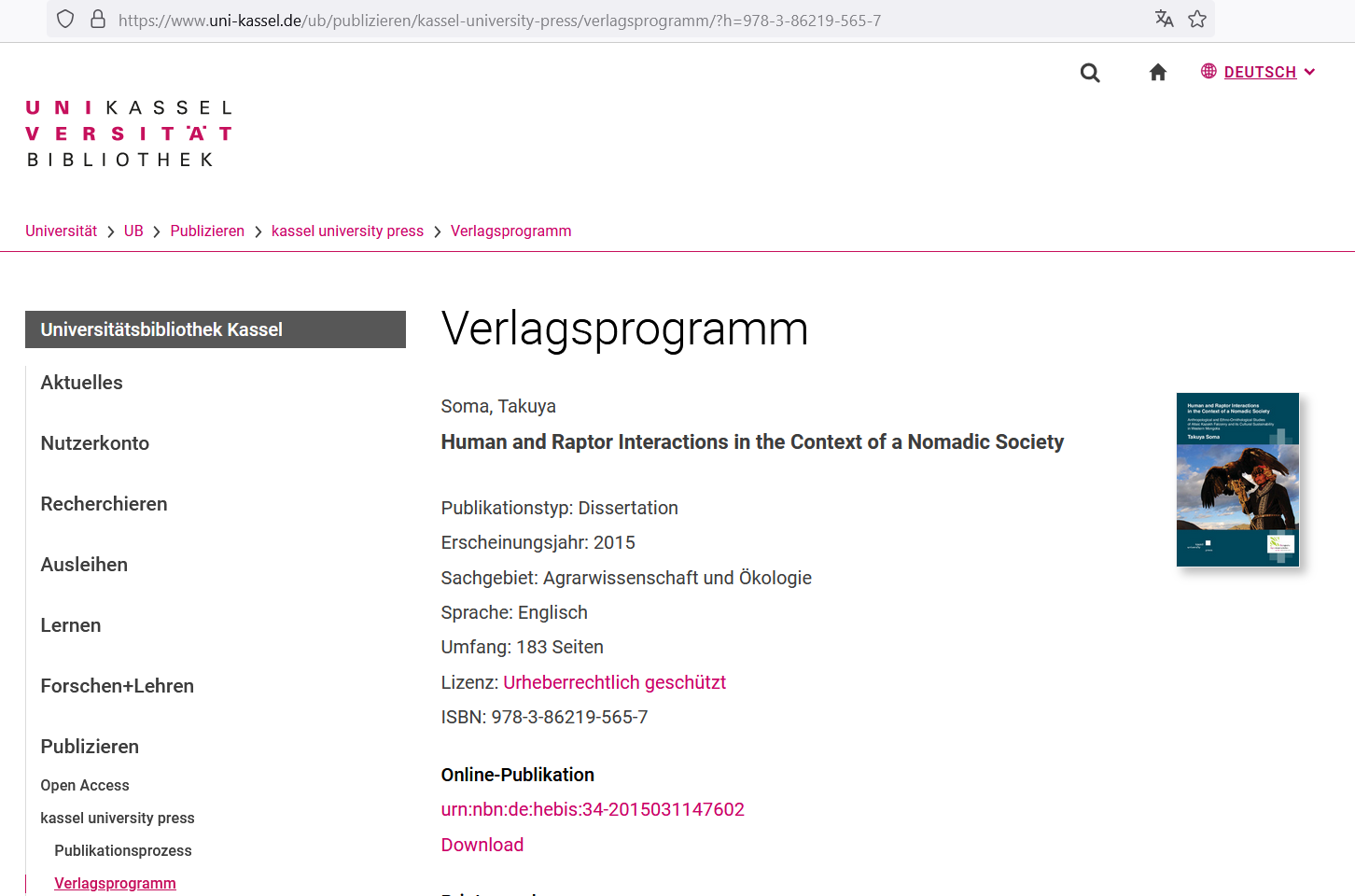Open the Aktuelles sidebar menu item
The width and height of the screenshot is (1355, 896).
click(82, 383)
